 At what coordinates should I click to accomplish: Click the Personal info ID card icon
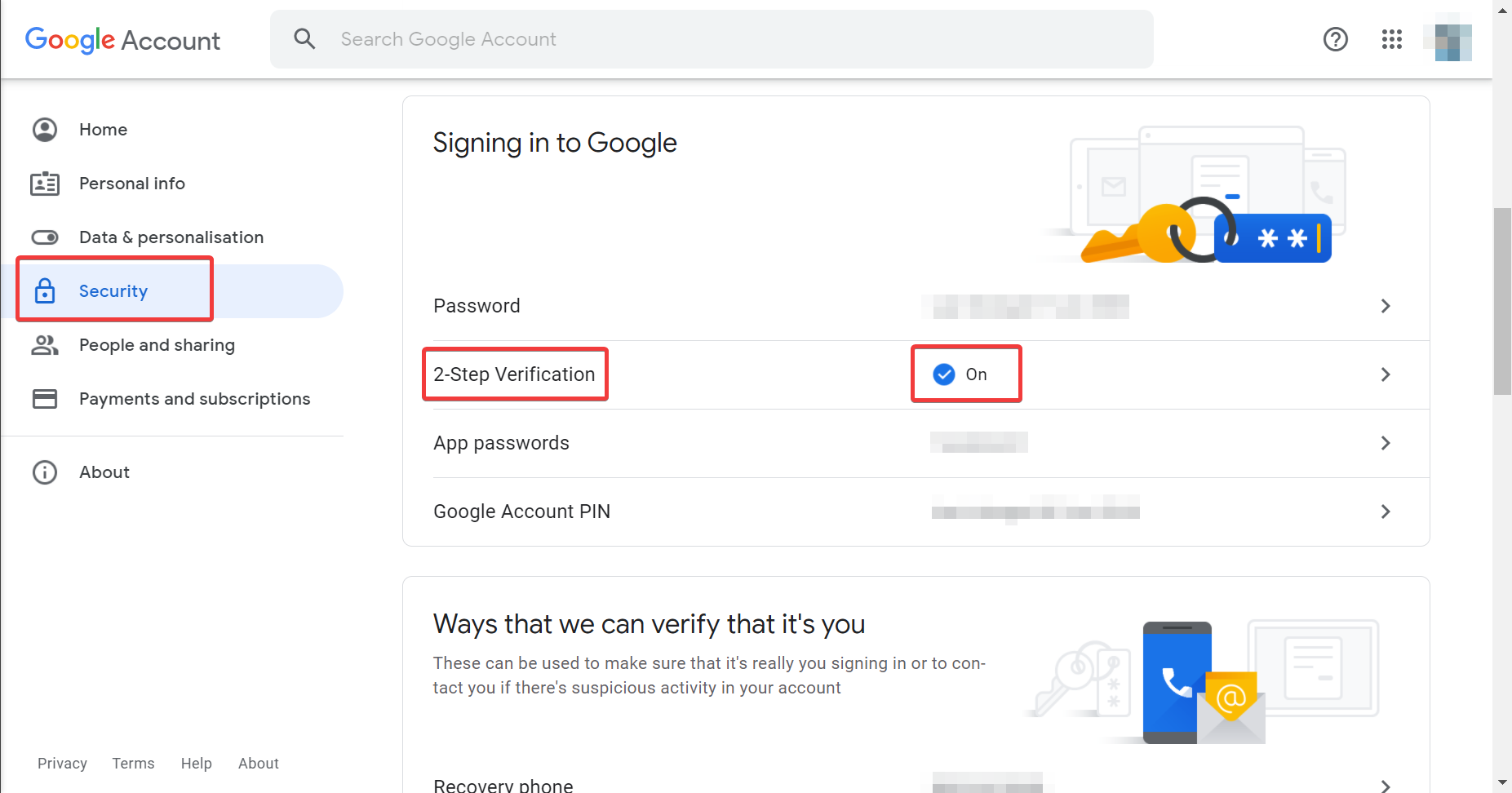pos(45,184)
